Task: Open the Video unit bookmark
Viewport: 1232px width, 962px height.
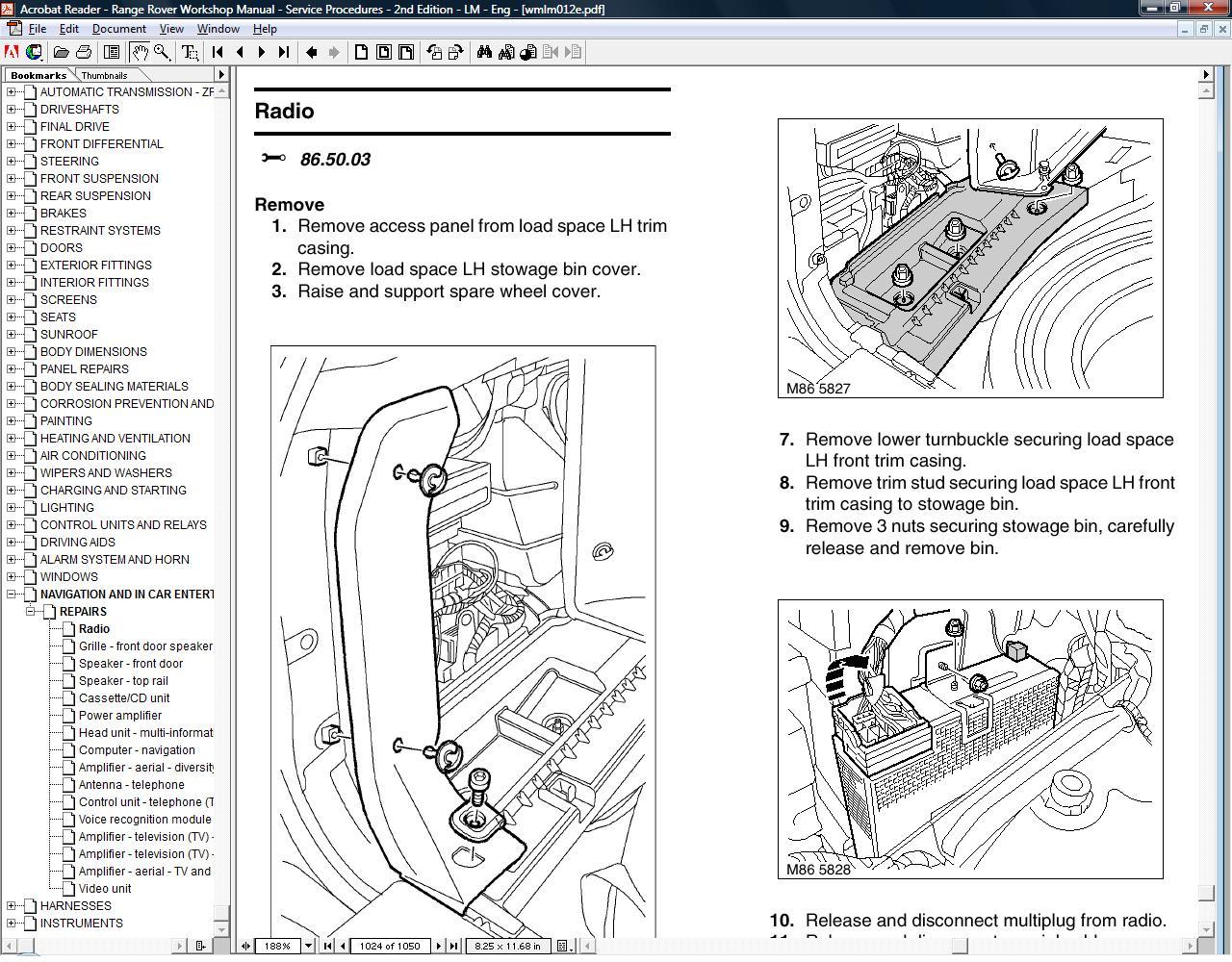Action: [105, 889]
